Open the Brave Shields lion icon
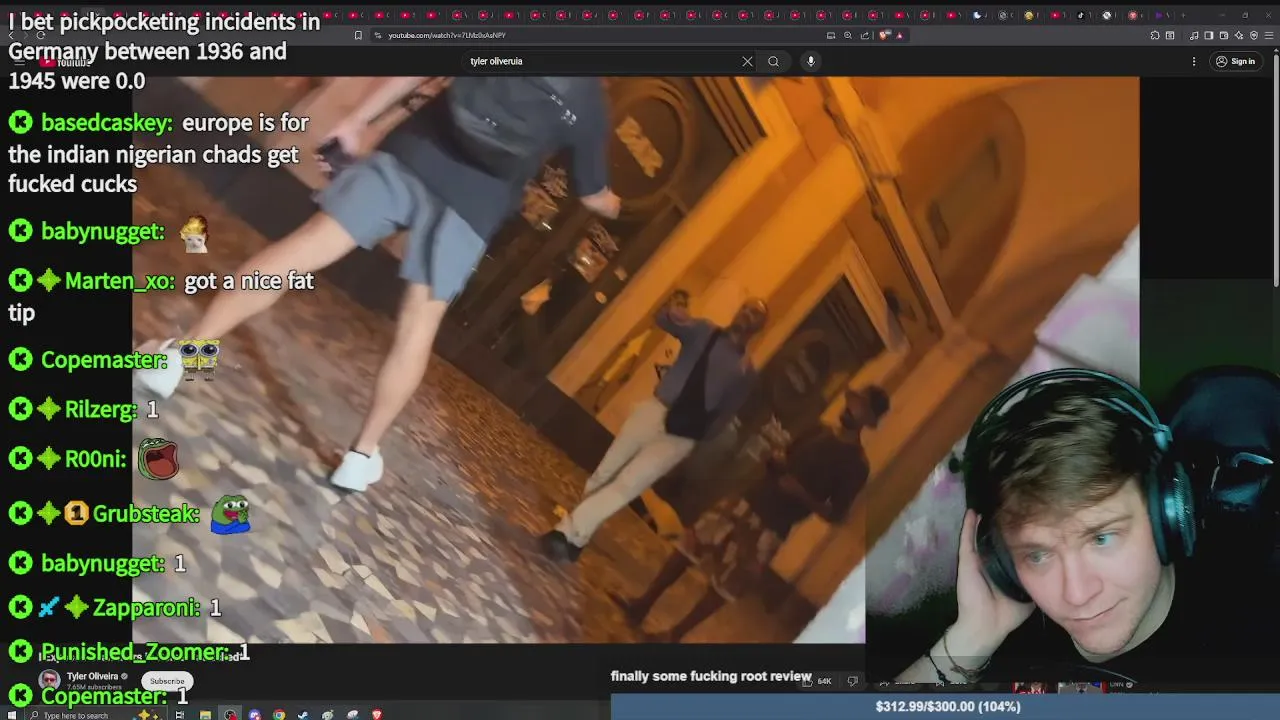1280x720 pixels. tap(884, 35)
